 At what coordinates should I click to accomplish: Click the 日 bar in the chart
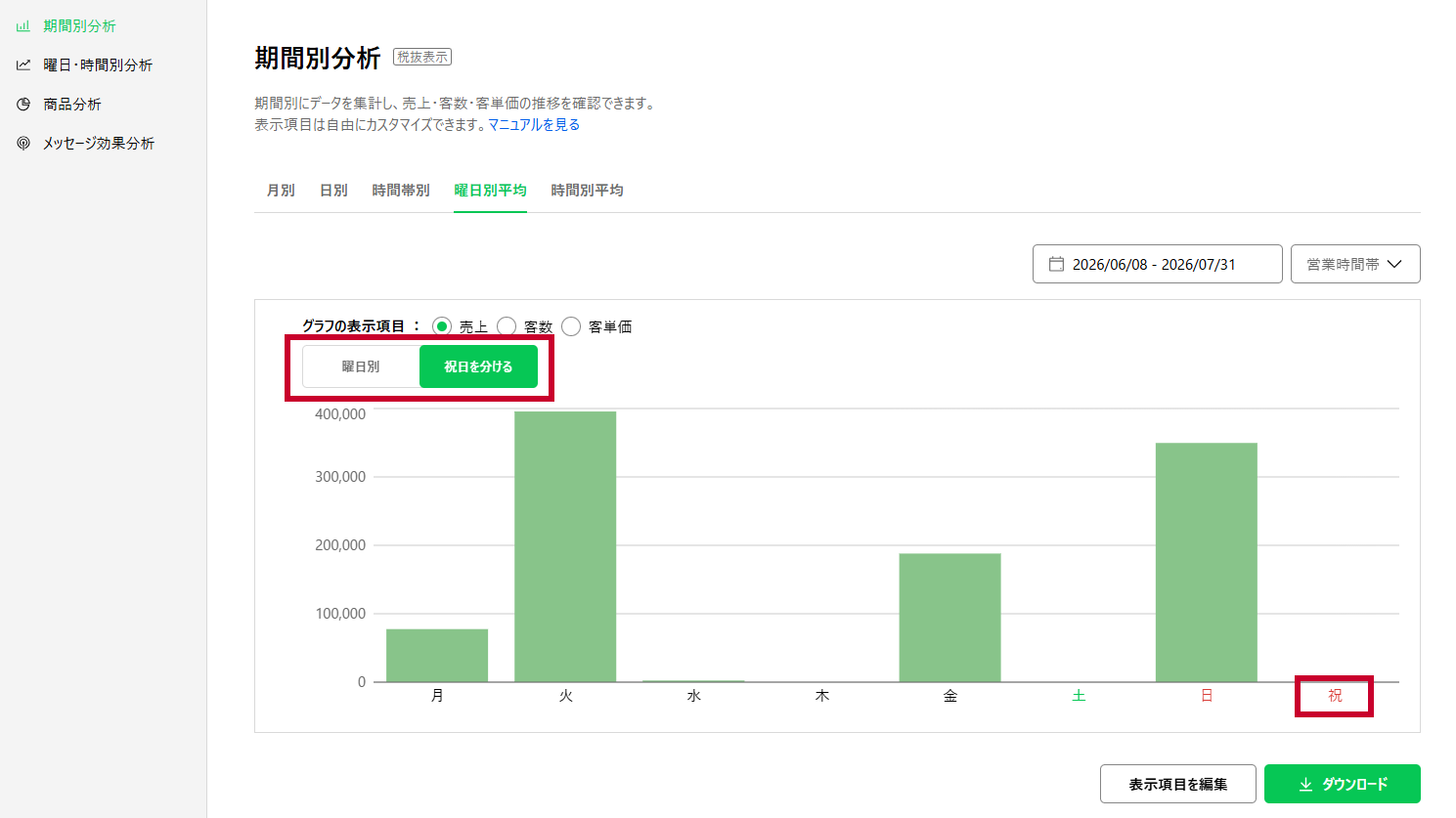(x=1207, y=562)
